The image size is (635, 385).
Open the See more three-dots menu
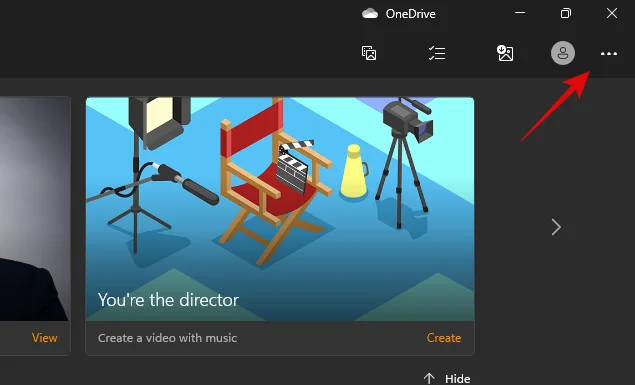609,53
